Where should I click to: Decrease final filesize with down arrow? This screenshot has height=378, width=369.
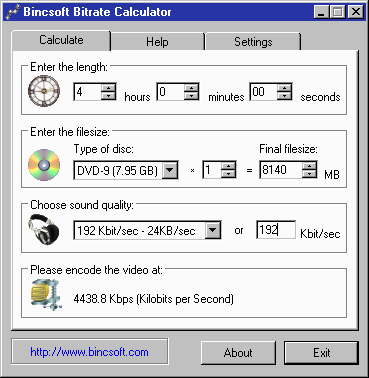point(309,174)
